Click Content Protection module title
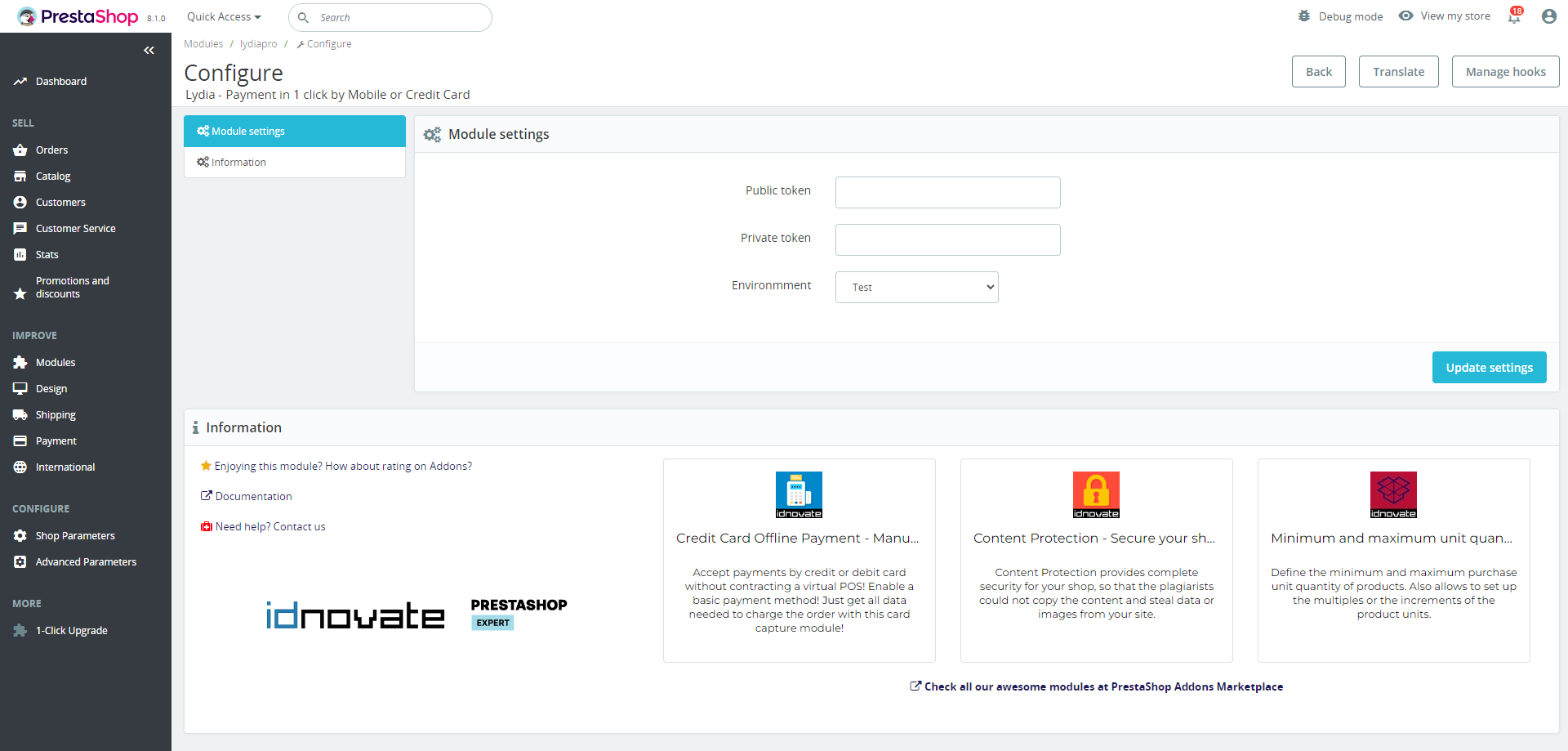1568x751 pixels. (x=1094, y=539)
